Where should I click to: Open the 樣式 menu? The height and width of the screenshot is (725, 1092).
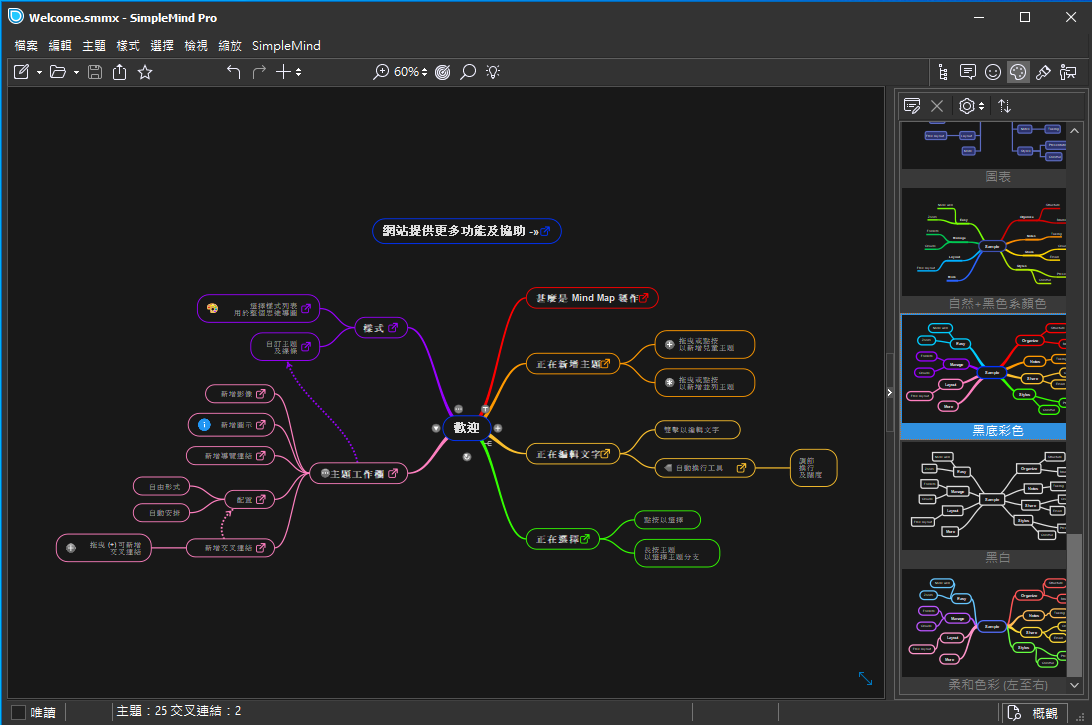[x=128, y=45]
